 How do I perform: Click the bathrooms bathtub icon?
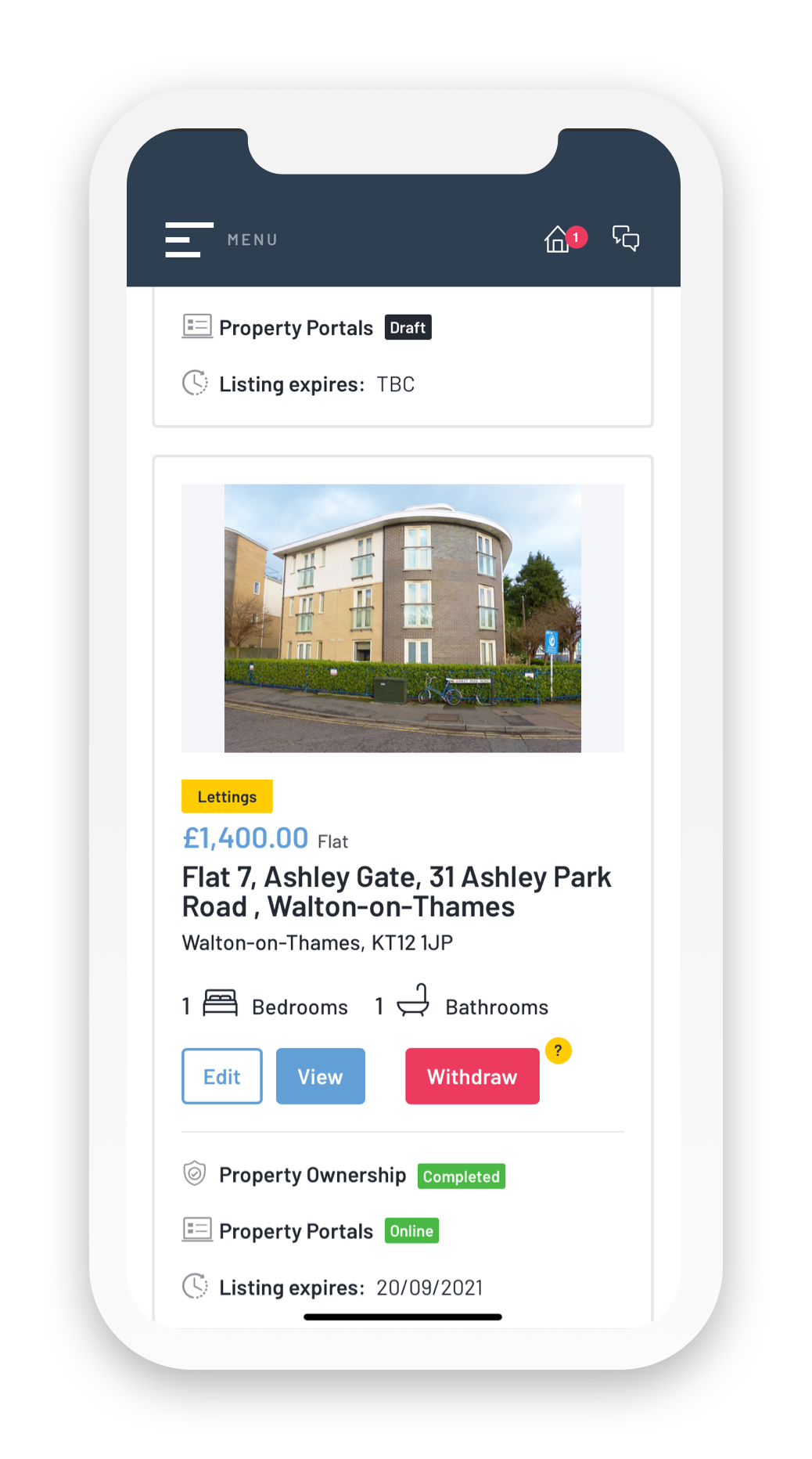click(x=414, y=1000)
